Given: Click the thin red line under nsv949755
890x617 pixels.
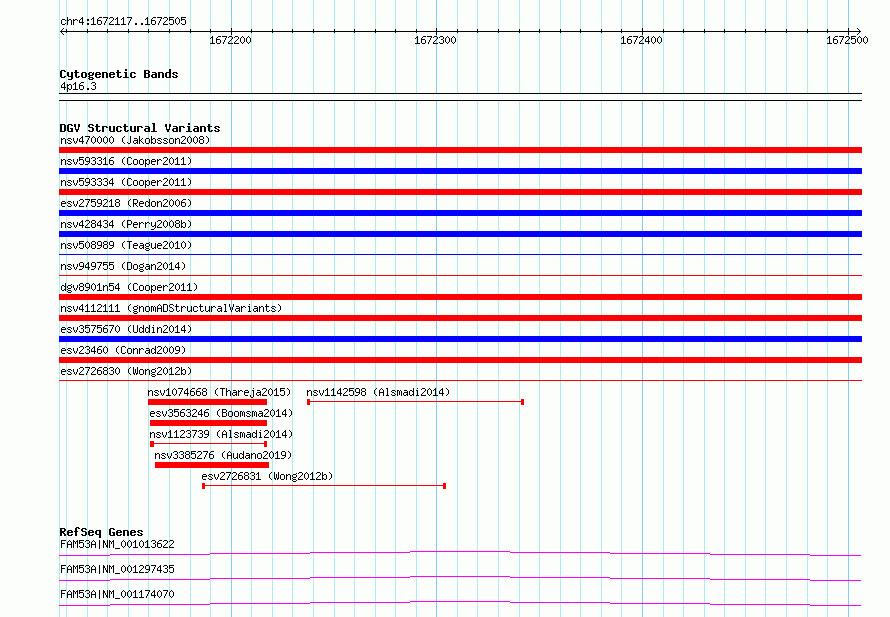Looking at the screenshot, I should pos(460,275).
